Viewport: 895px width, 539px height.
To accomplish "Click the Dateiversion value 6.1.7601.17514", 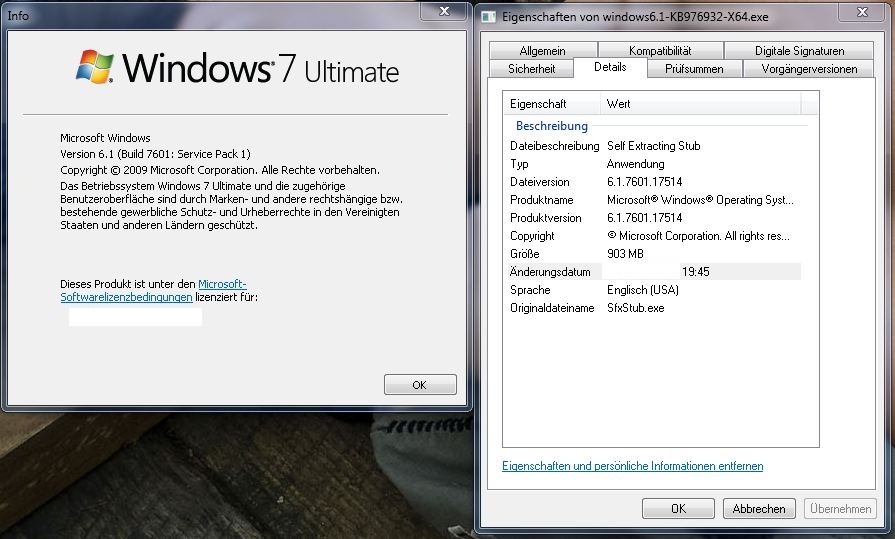I will click(644, 182).
